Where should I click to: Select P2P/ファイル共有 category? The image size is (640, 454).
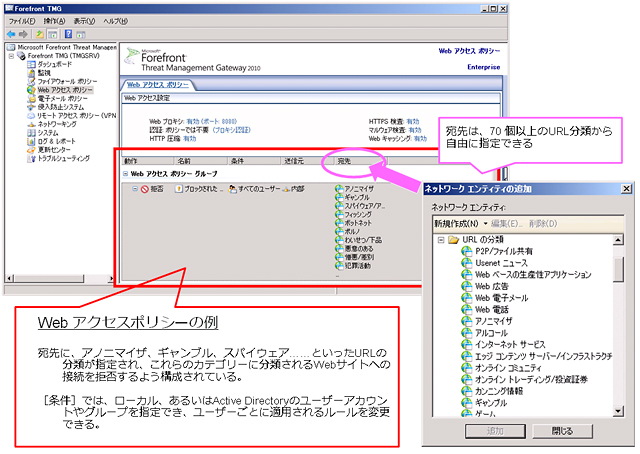[x=504, y=251]
